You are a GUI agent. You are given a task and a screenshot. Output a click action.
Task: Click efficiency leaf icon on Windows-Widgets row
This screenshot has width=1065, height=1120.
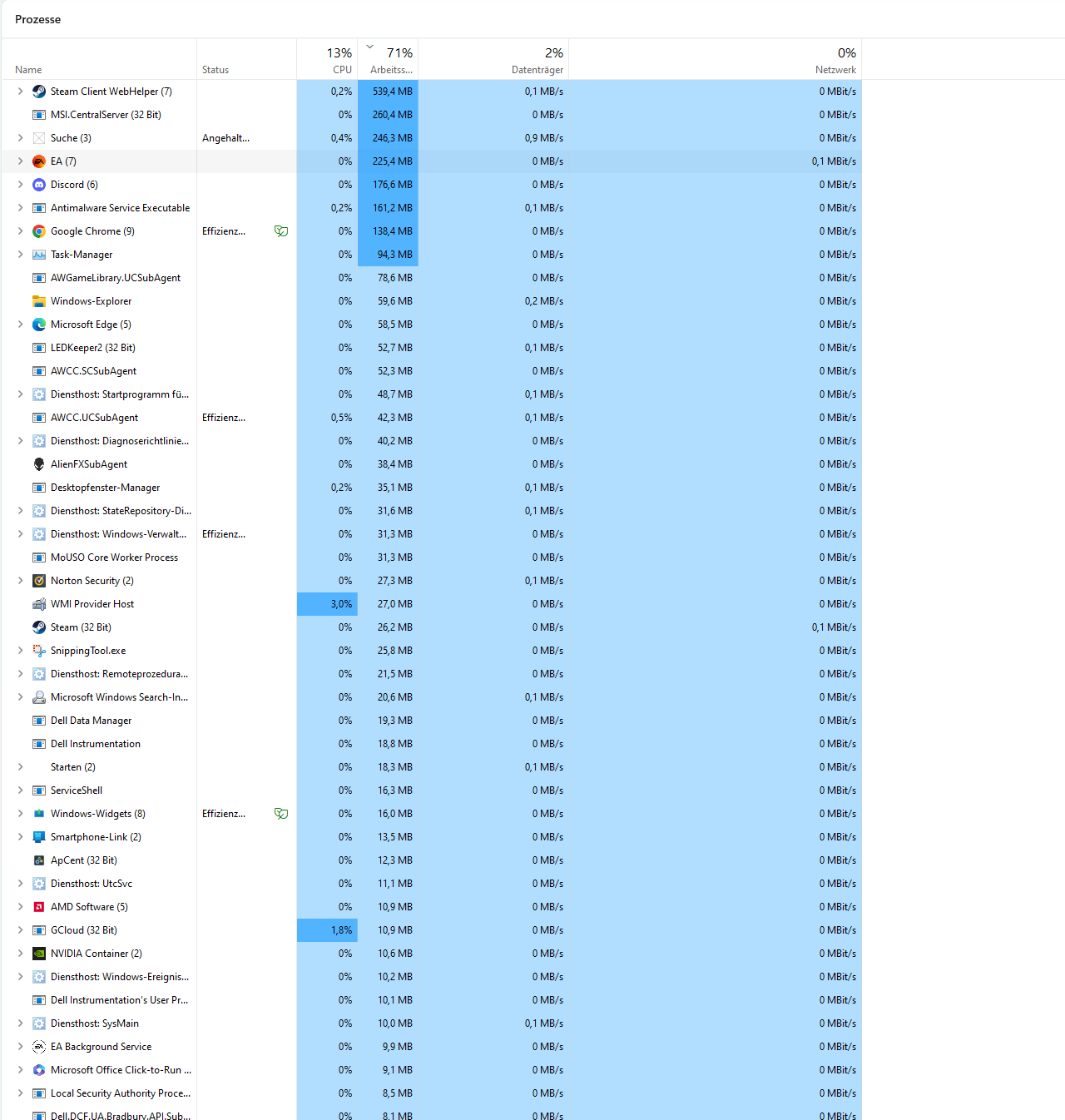click(281, 814)
